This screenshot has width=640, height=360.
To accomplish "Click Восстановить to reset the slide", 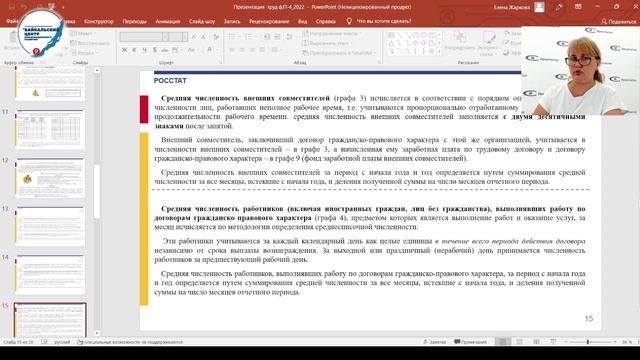I will click(90, 43).
